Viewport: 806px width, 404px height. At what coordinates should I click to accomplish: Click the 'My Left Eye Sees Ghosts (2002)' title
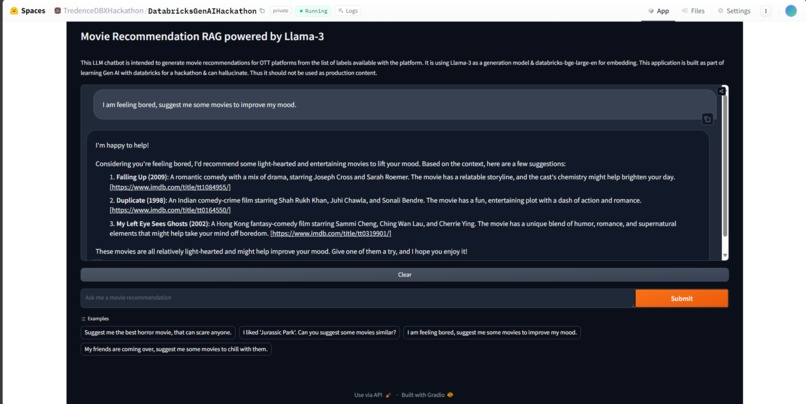[162, 224]
